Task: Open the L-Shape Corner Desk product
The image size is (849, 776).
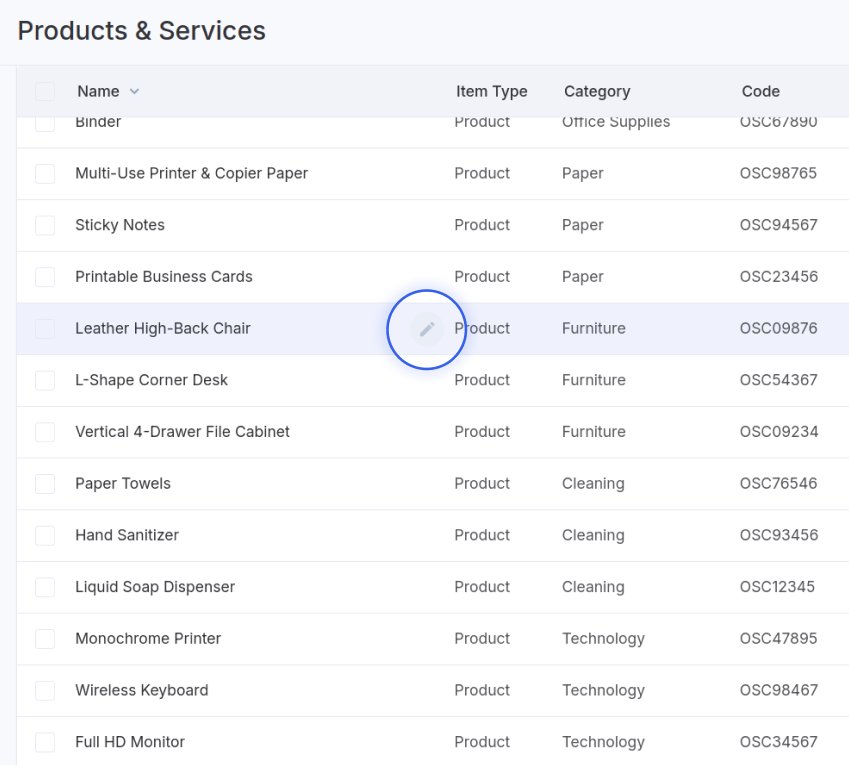Action: [x=151, y=380]
